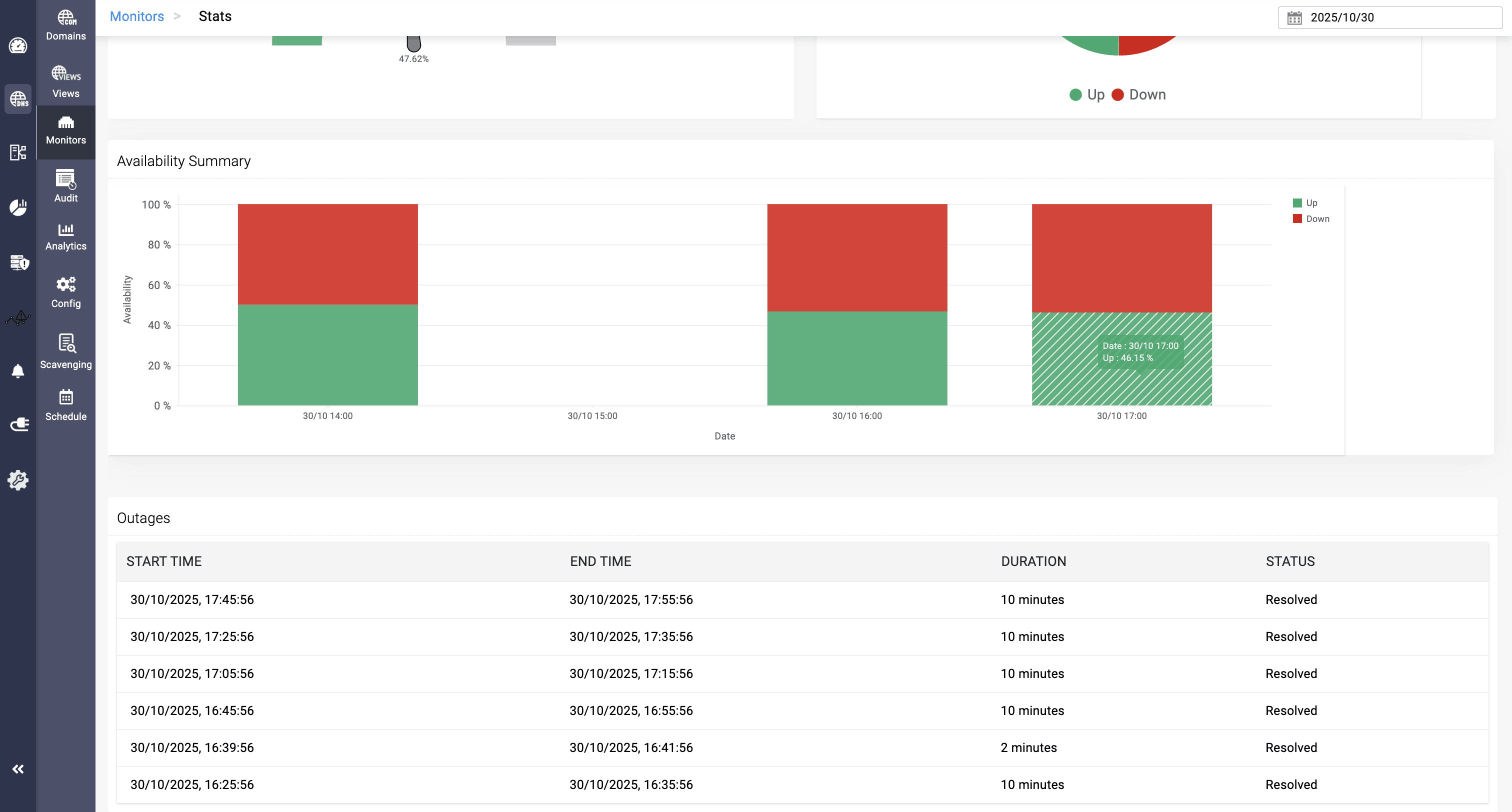Image resolution: width=1512 pixels, height=812 pixels.
Task: Toggle the Up series in bar chart legend
Action: tap(1305, 202)
